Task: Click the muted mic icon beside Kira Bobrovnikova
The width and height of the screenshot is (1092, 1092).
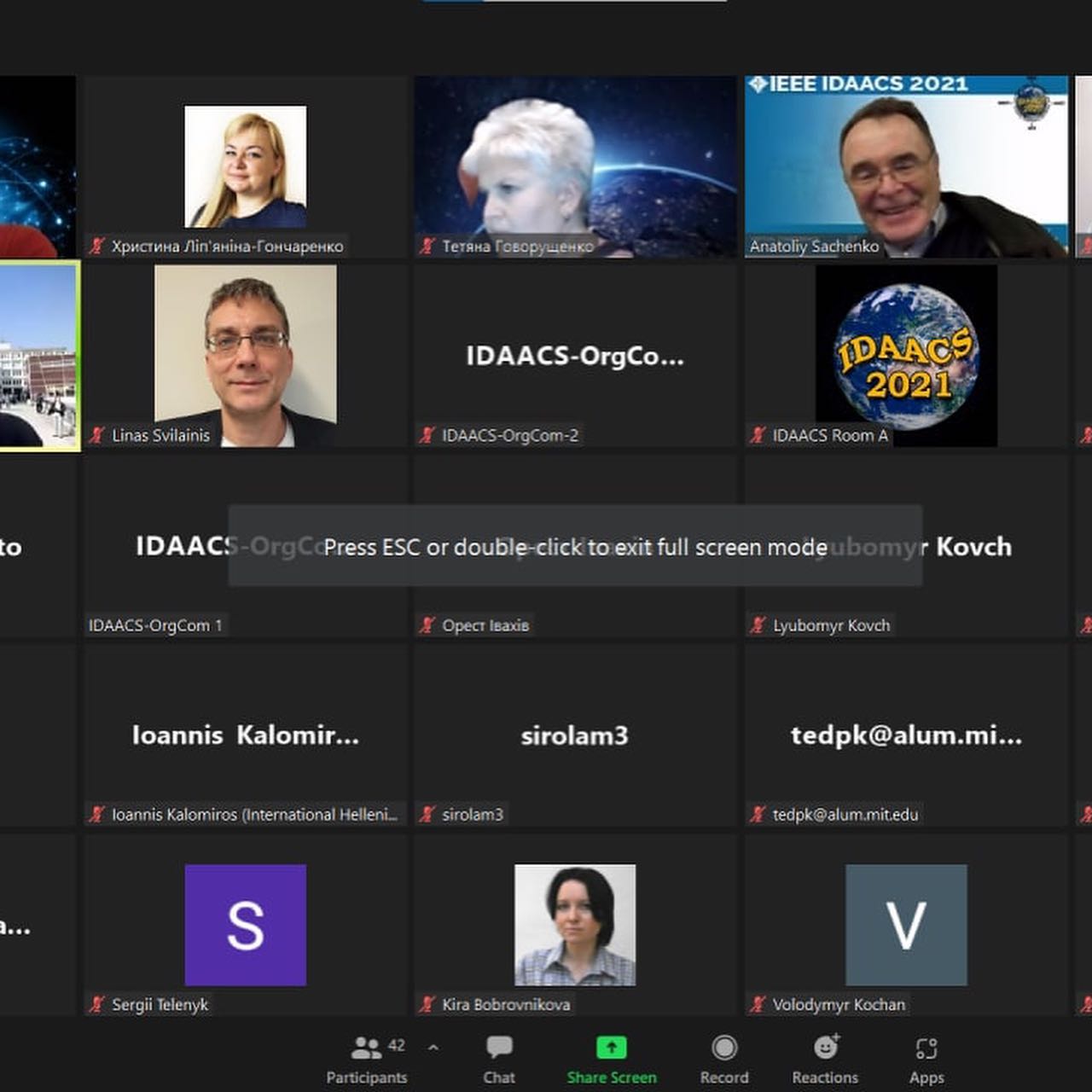Action: (428, 1004)
